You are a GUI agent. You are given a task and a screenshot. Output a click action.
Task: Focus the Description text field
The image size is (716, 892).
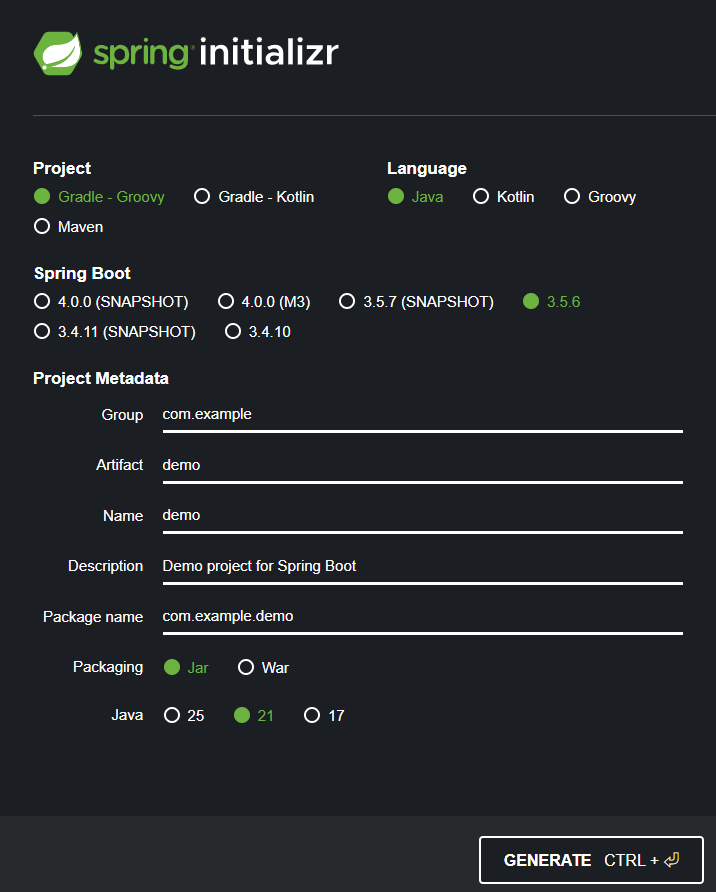423,567
